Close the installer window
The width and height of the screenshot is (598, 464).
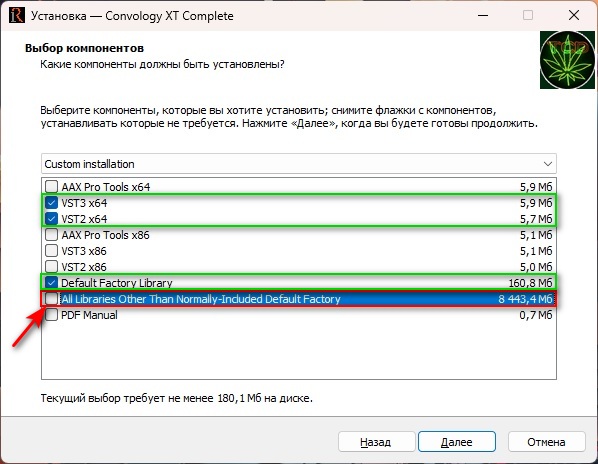point(574,16)
